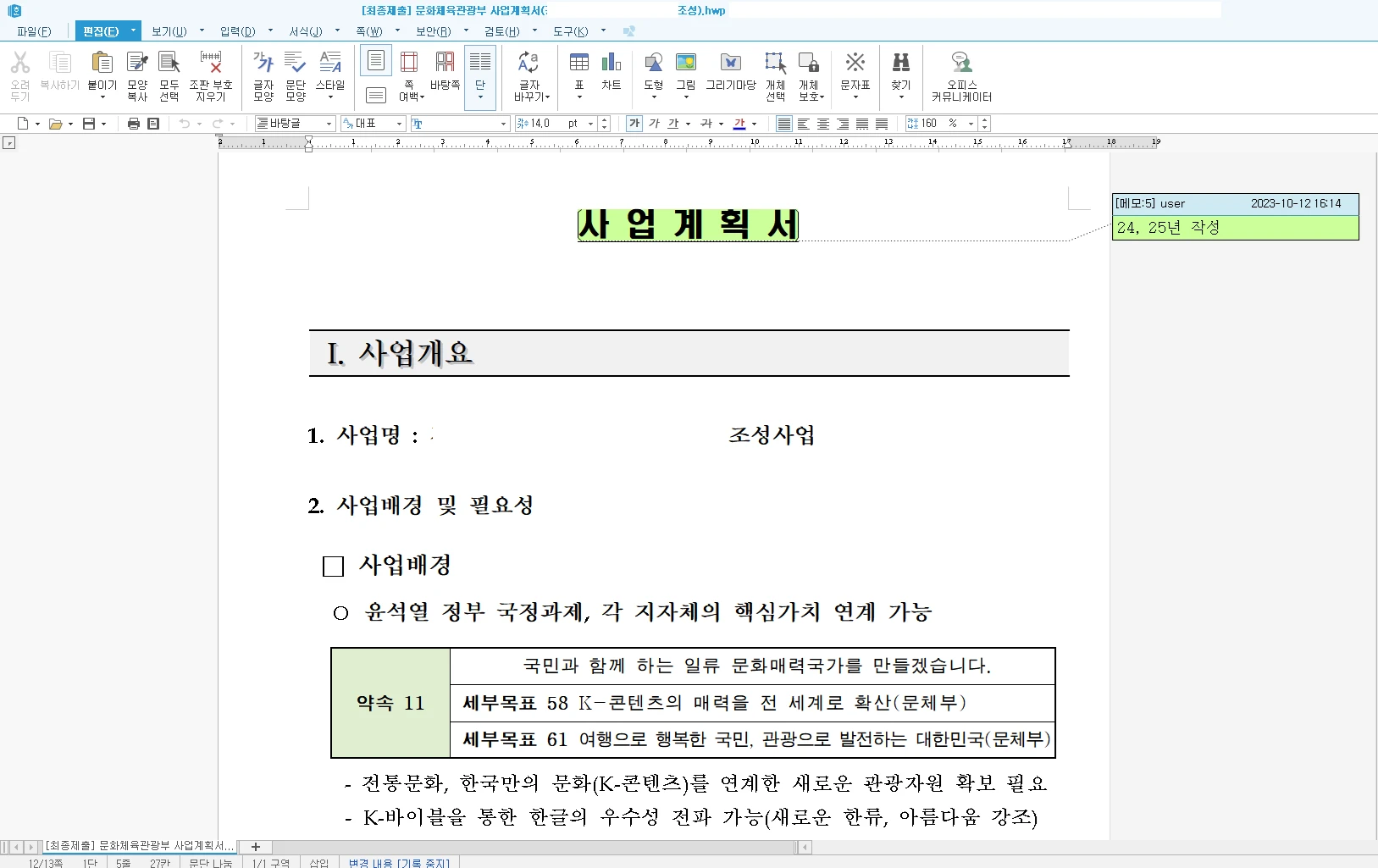The image size is (1378, 868).
Task: Click 변경 내용 [기록 중지] status item
Action: [x=399, y=863]
